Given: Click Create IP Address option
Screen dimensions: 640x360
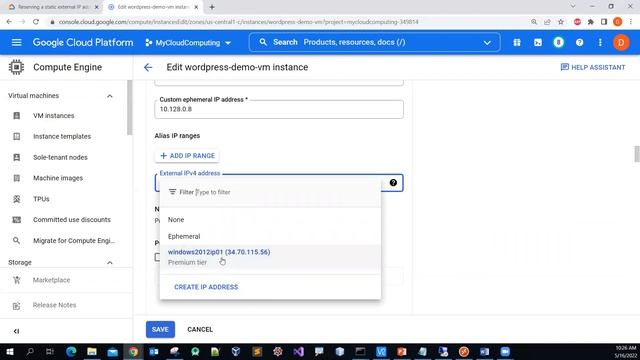Looking at the screenshot, I should click(206, 287).
